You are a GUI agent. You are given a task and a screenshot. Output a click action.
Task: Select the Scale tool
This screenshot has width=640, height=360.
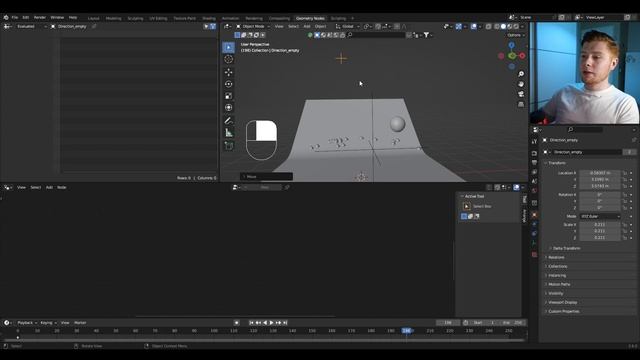tap(228, 96)
